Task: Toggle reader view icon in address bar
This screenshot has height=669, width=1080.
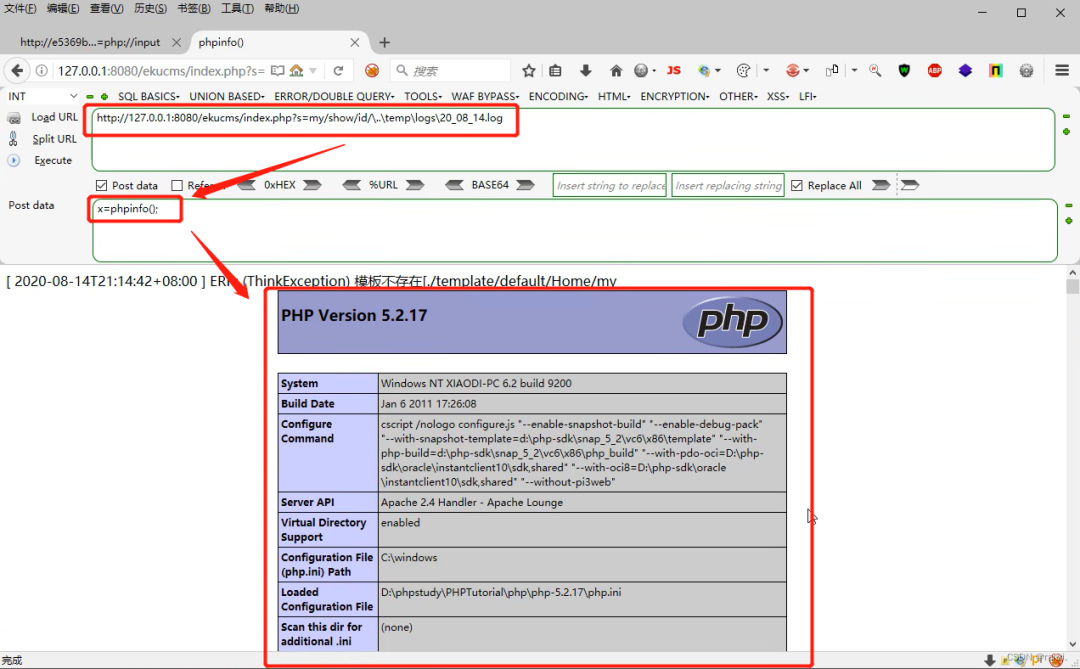Action: (x=278, y=71)
